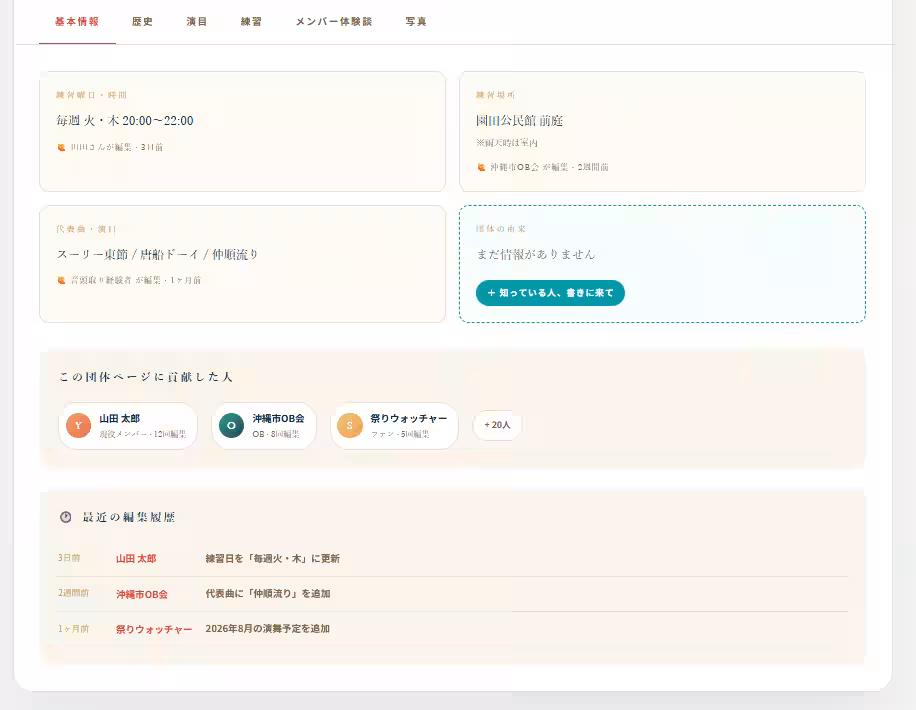This screenshot has width=916, height=710.
Task: Open 沖縄市OB会 link in edit history
Action: tap(142, 594)
